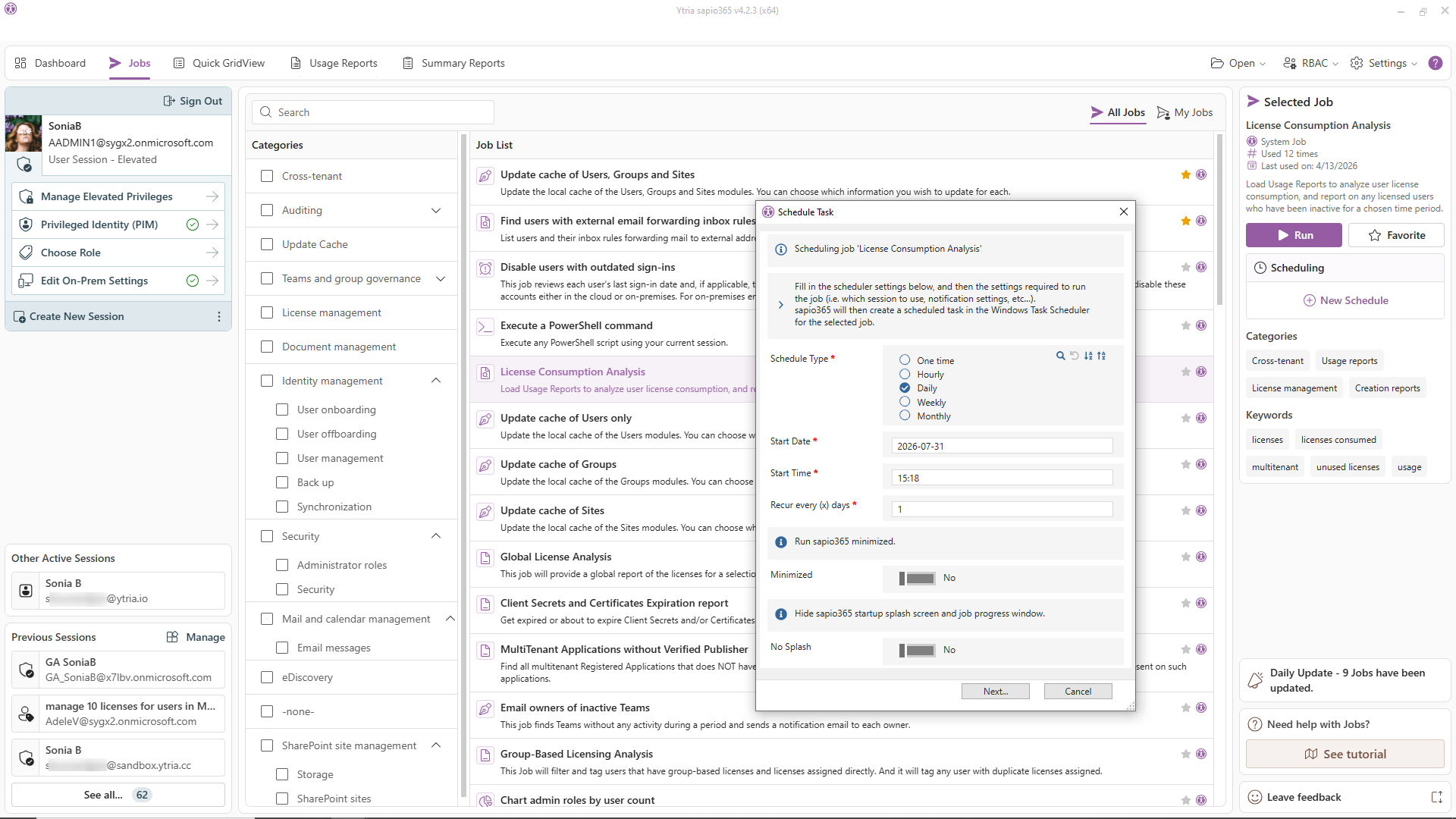The width and height of the screenshot is (1456, 819).
Task: Click the user avatar photo of SoniaB
Action: [24, 133]
